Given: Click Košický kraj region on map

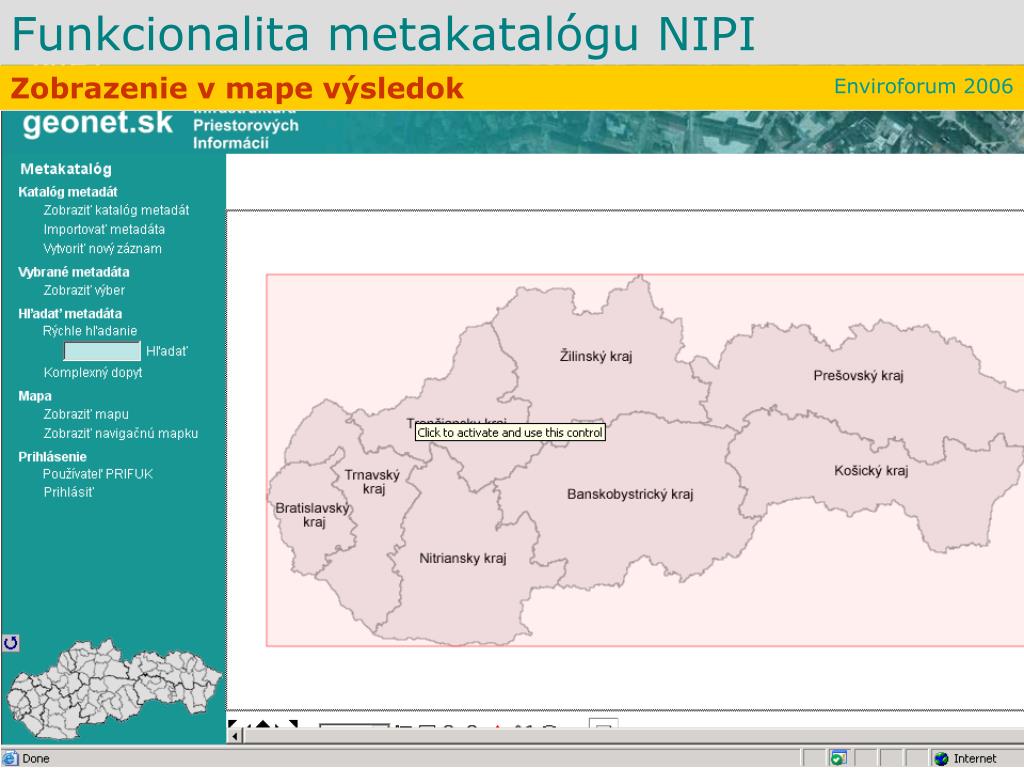Looking at the screenshot, I should [x=871, y=471].
